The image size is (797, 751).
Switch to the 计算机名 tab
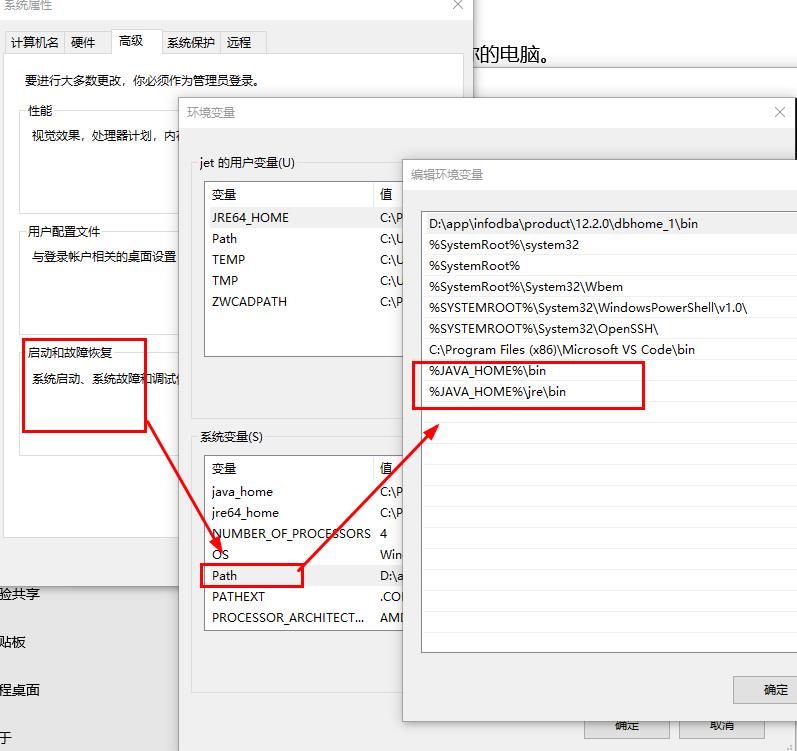(x=35, y=42)
